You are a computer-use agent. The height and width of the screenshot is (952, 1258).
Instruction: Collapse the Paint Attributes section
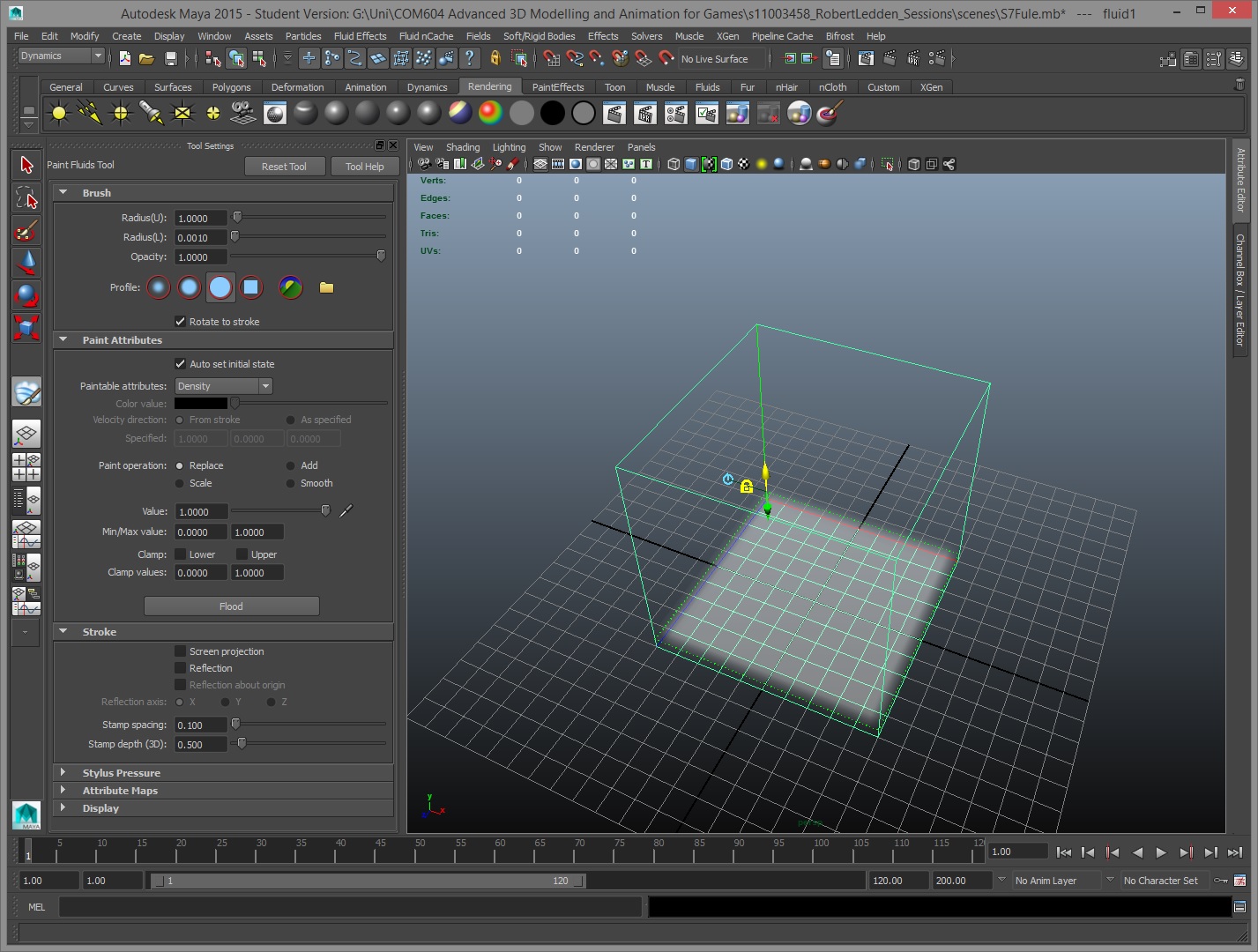click(63, 339)
